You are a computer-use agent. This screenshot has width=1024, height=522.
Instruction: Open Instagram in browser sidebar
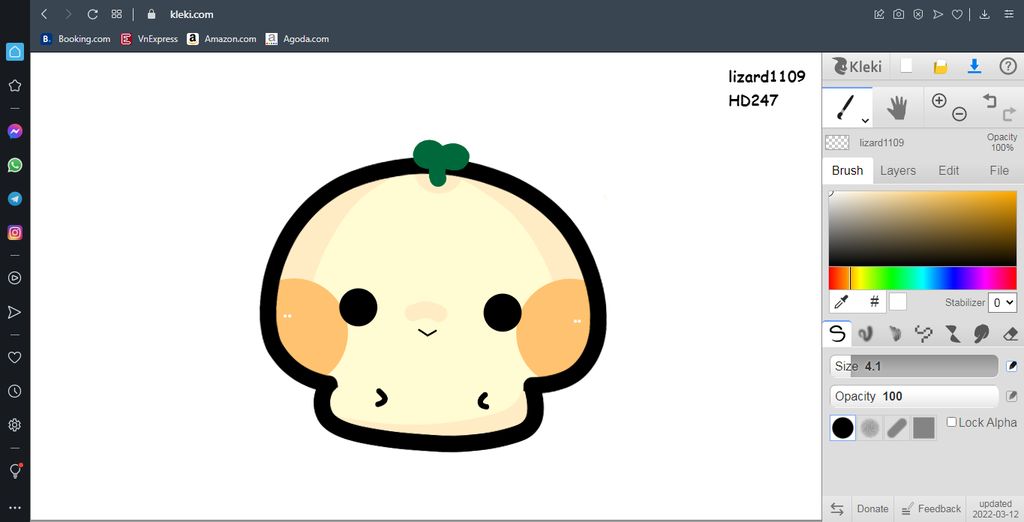pos(14,233)
